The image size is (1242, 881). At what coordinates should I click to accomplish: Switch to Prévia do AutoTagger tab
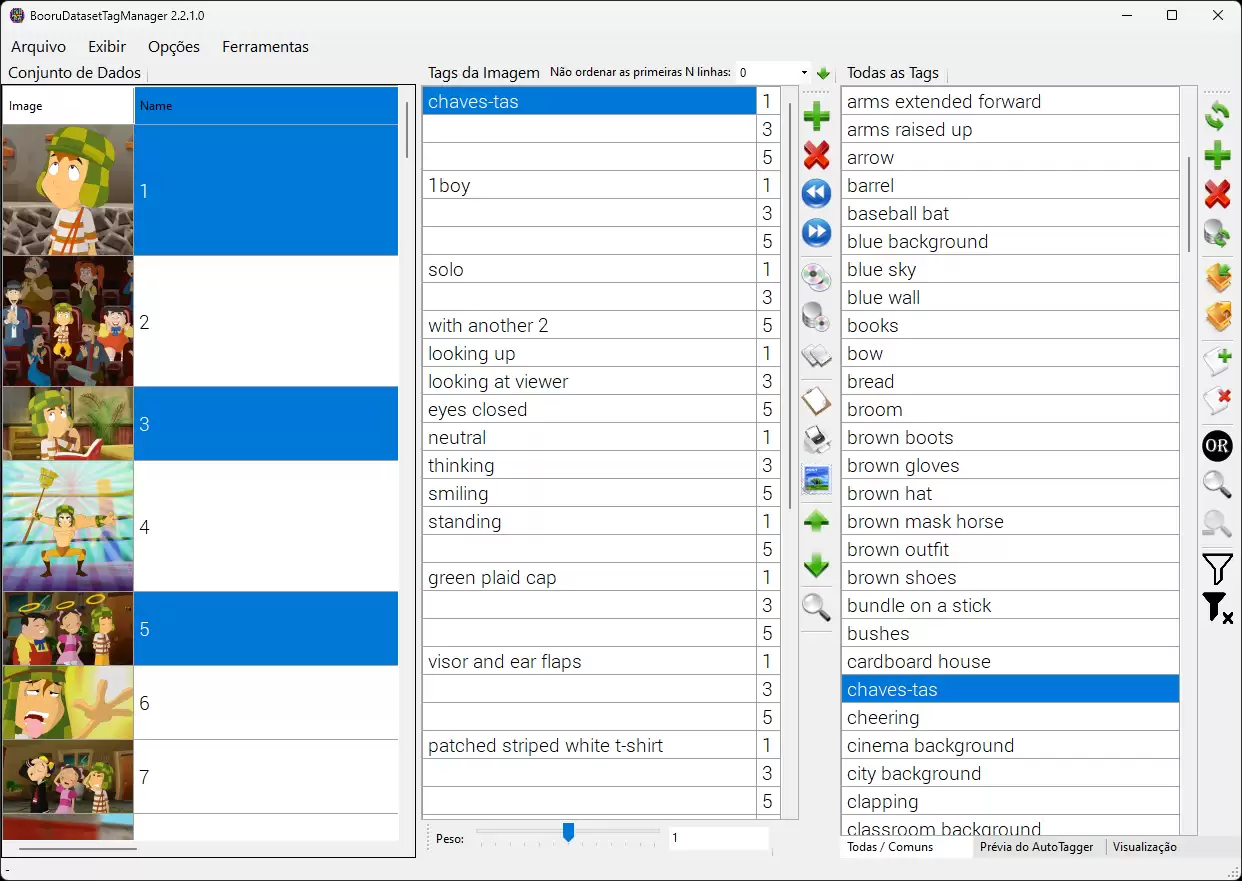click(x=1037, y=847)
